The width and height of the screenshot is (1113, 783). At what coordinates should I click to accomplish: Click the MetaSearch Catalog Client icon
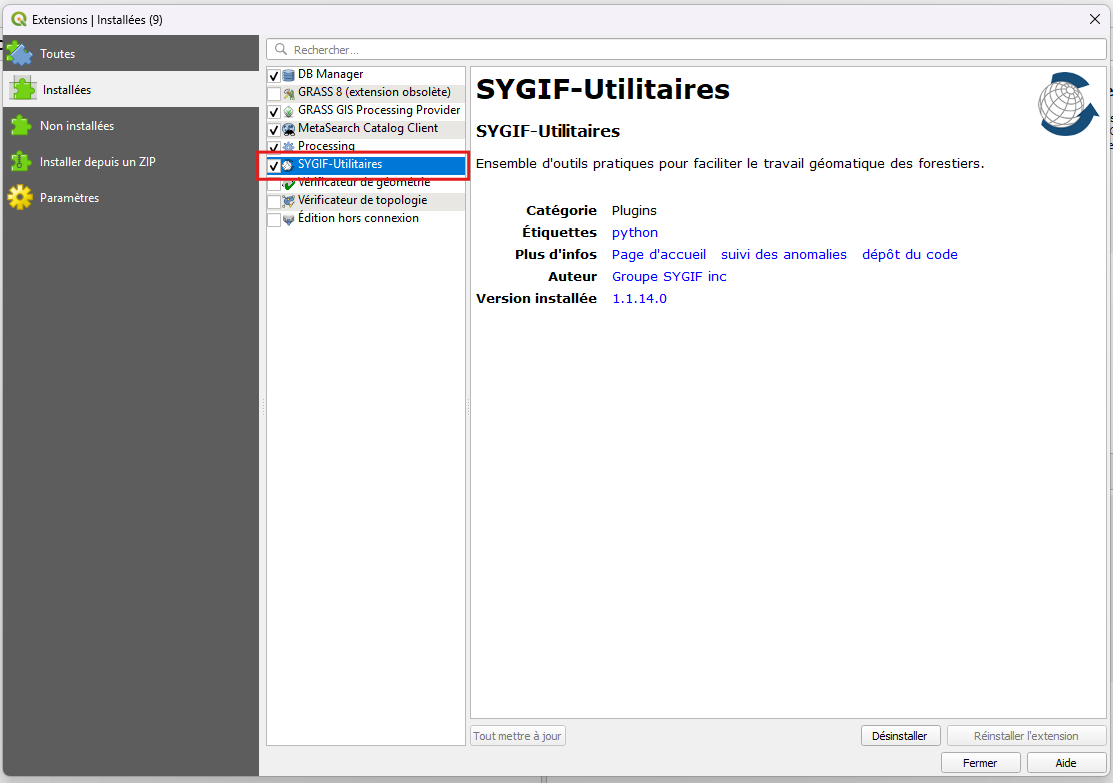point(289,129)
